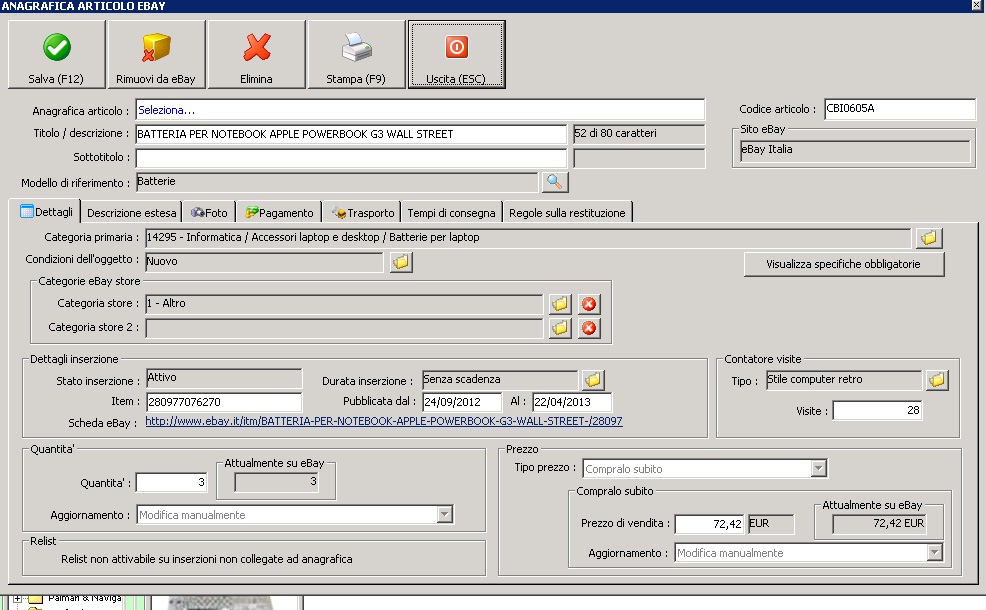This screenshot has height=610, width=986.
Task: Click the Stato inserzione Attivo field
Action: click(223, 378)
